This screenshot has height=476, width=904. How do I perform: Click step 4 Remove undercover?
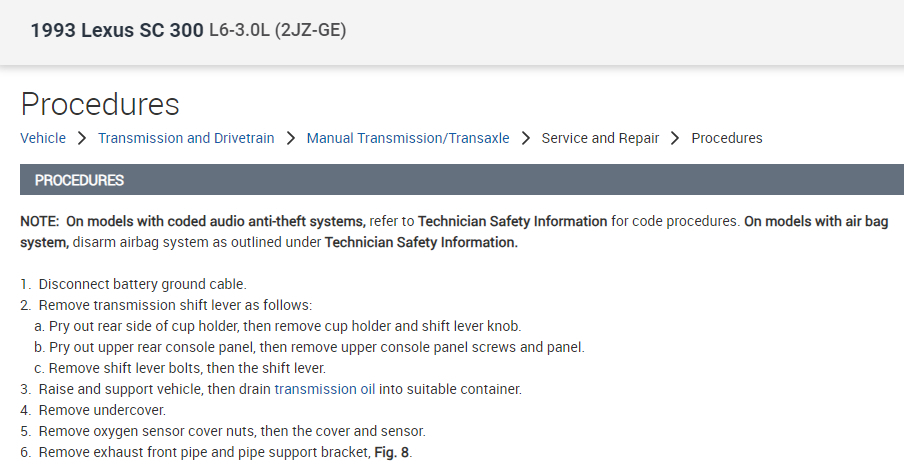click(102, 410)
